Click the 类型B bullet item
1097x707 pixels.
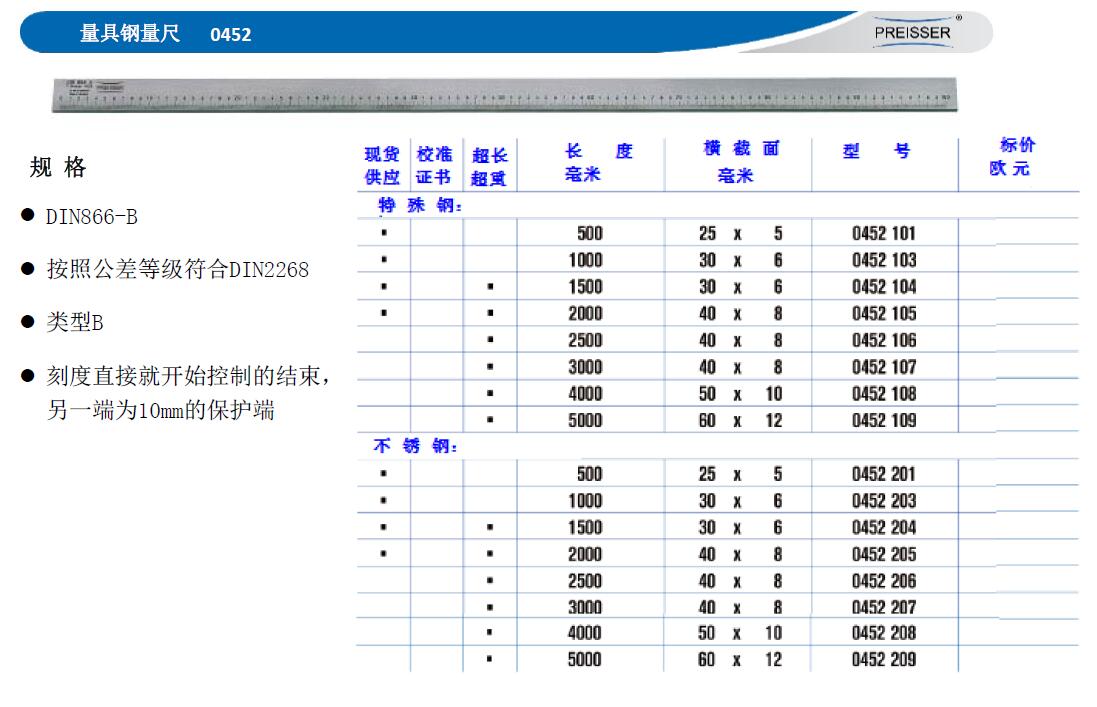[x=74, y=323]
